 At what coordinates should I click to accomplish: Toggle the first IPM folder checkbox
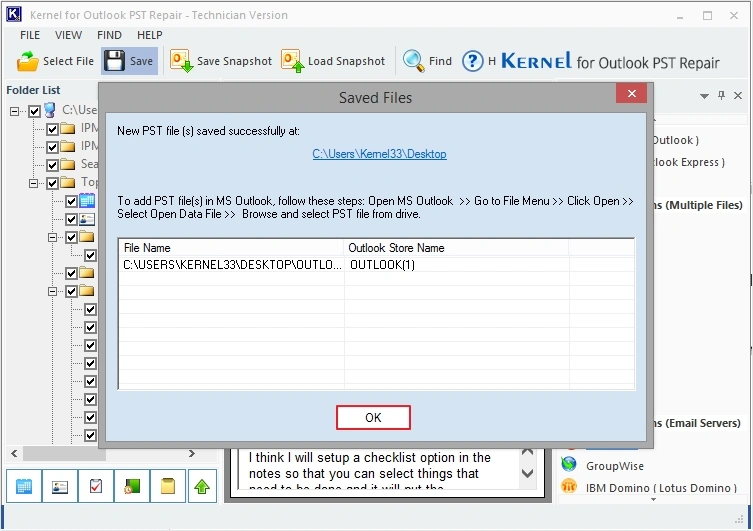pyautogui.click(x=52, y=129)
